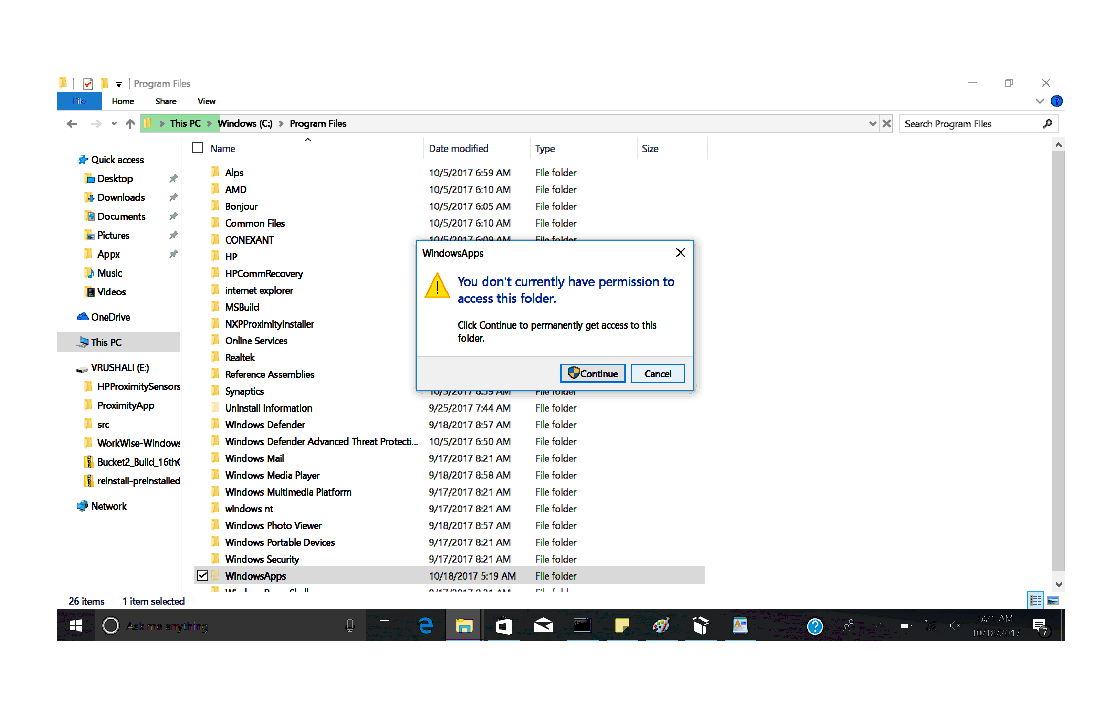The width and height of the screenshot is (1120, 710).
Task: Open recent locations dropdown
Action: coord(114,124)
